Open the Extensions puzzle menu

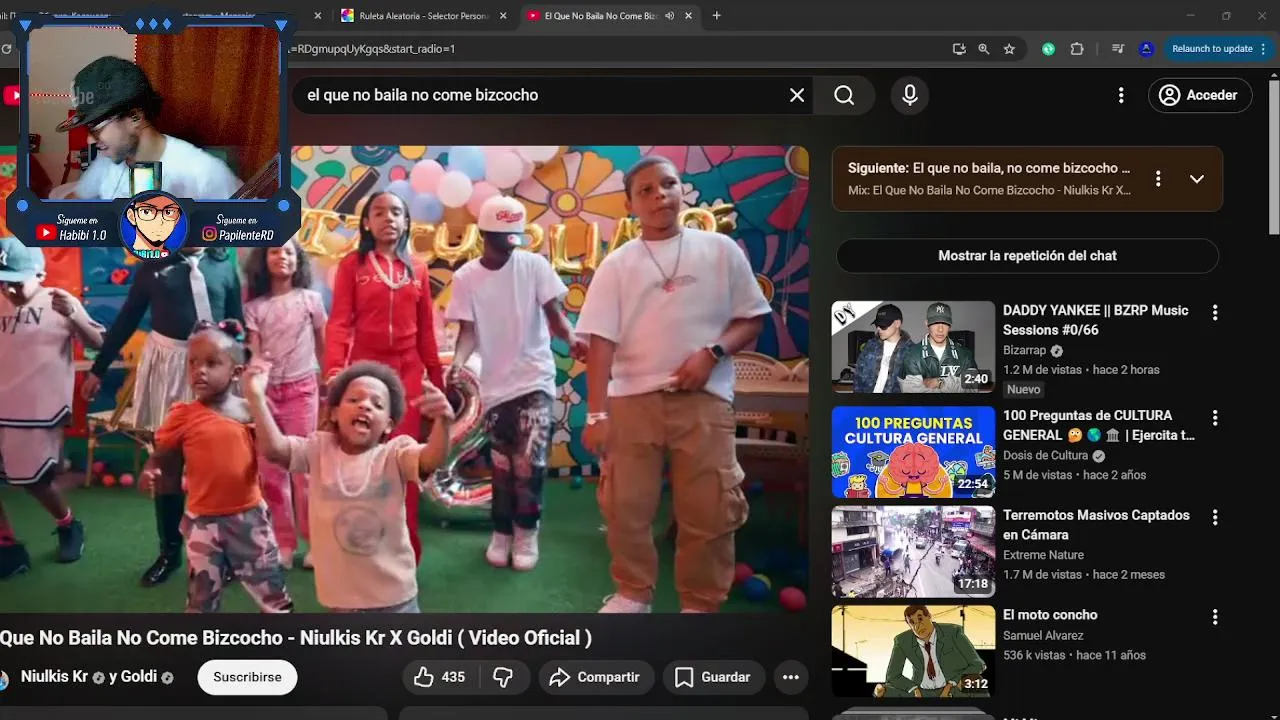click(x=1077, y=48)
